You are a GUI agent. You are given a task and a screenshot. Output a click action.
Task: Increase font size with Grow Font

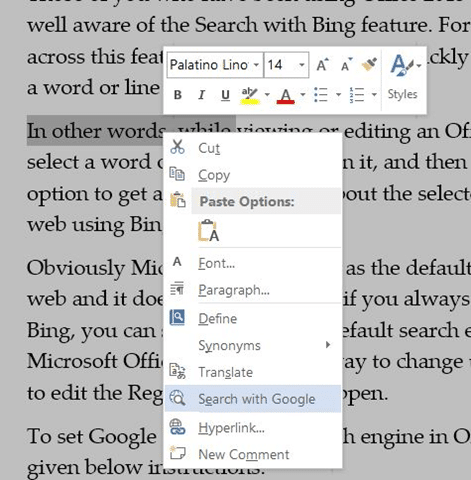coord(322,65)
